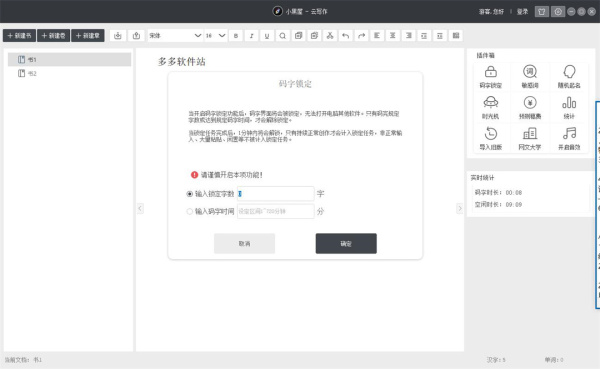Open the 统计 statistics bar chart plugin
This screenshot has height=369, width=600.
point(569,108)
